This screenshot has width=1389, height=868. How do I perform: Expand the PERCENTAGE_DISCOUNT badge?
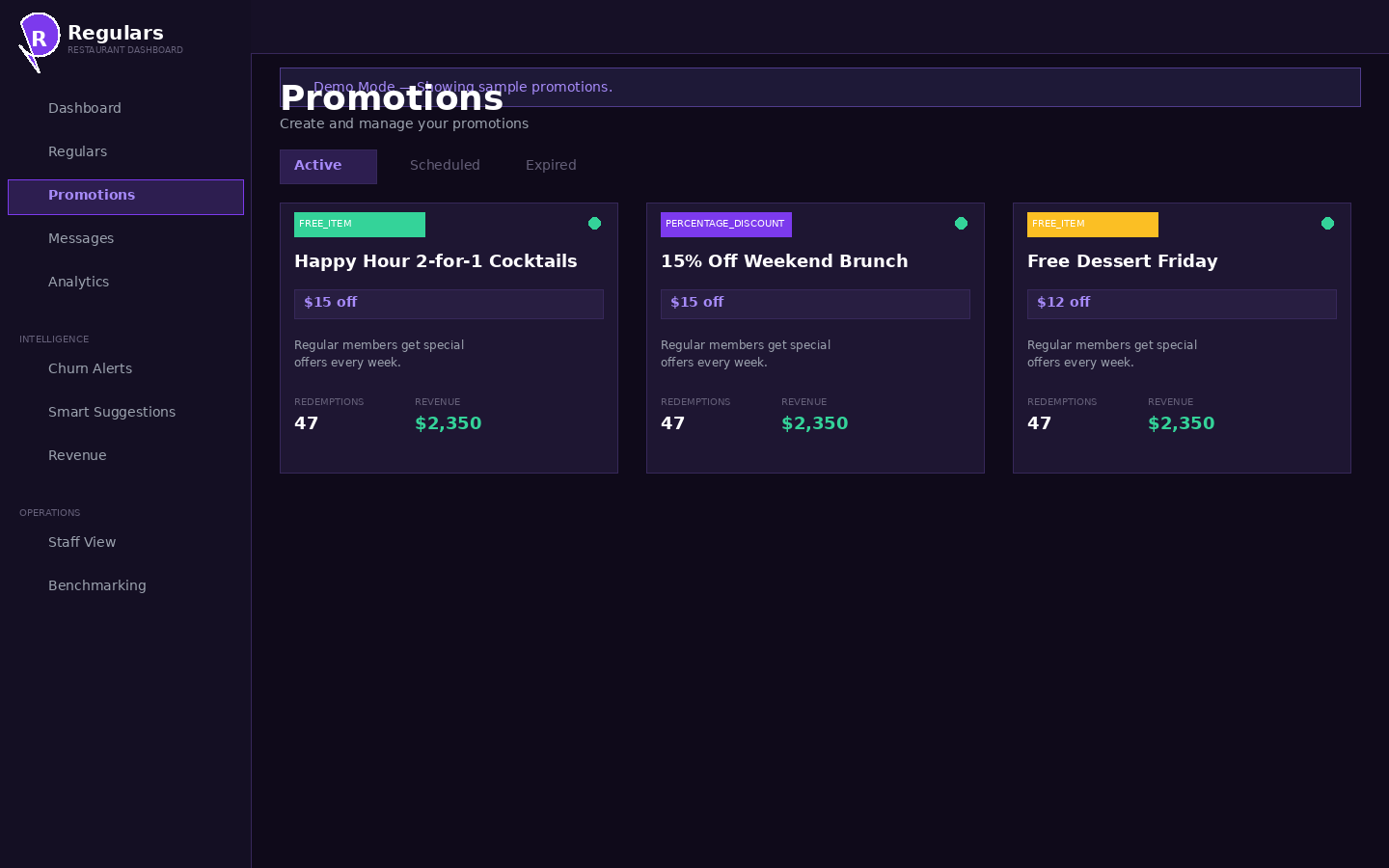[726, 225]
